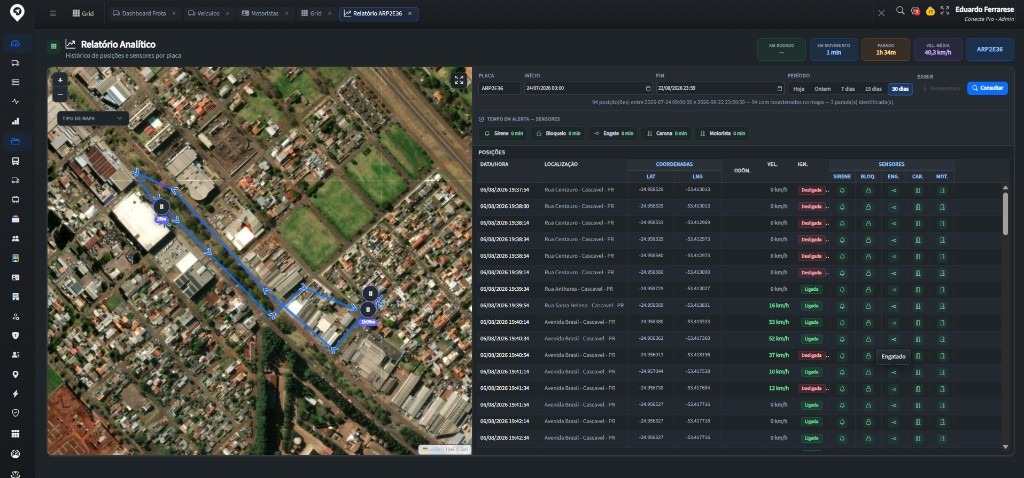Open the lightning bolt icon in sidebar
Screen dimensions: 1024x478
click(x=16, y=394)
